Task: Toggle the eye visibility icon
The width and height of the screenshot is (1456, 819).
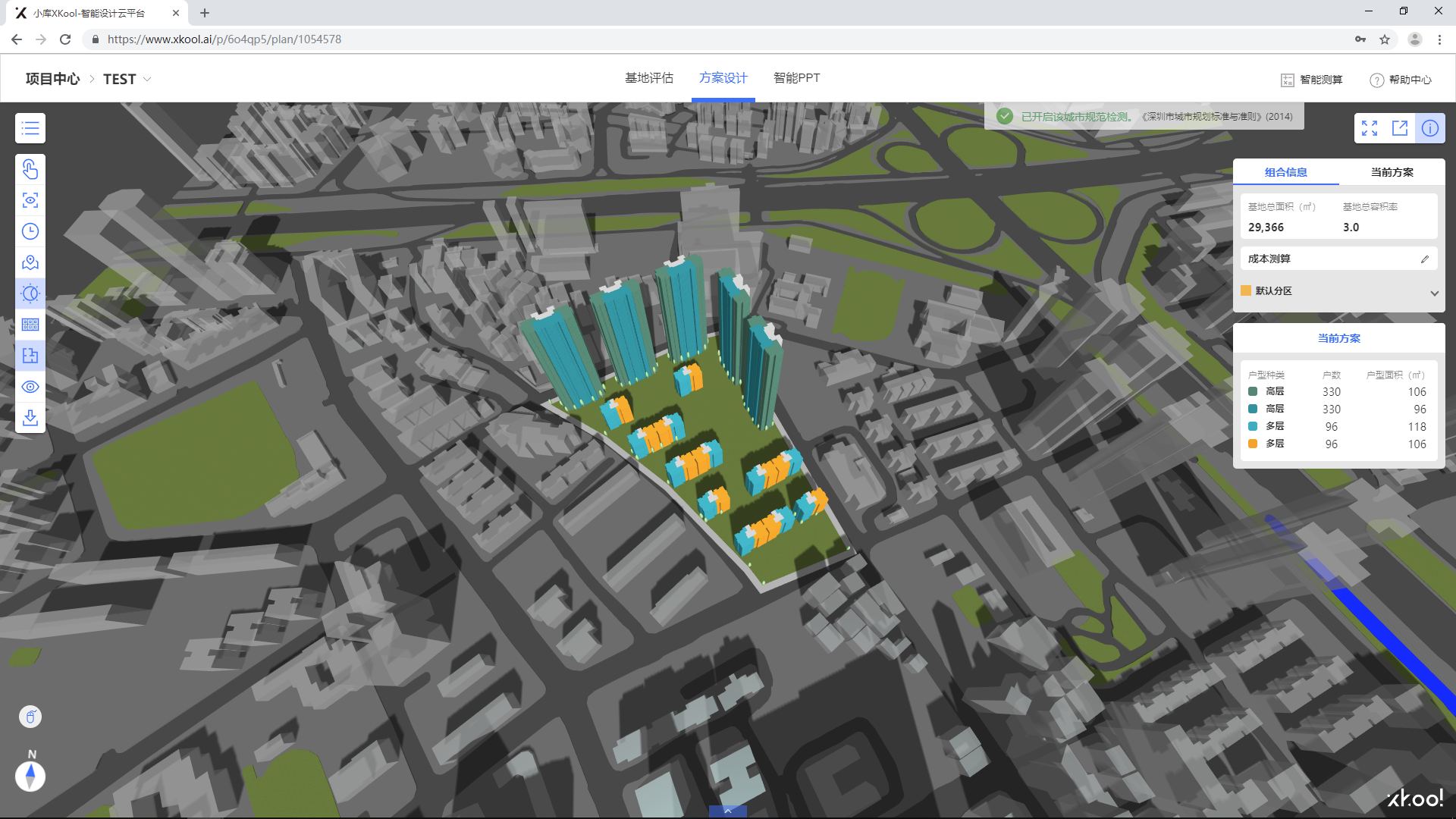Action: tap(30, 387)
